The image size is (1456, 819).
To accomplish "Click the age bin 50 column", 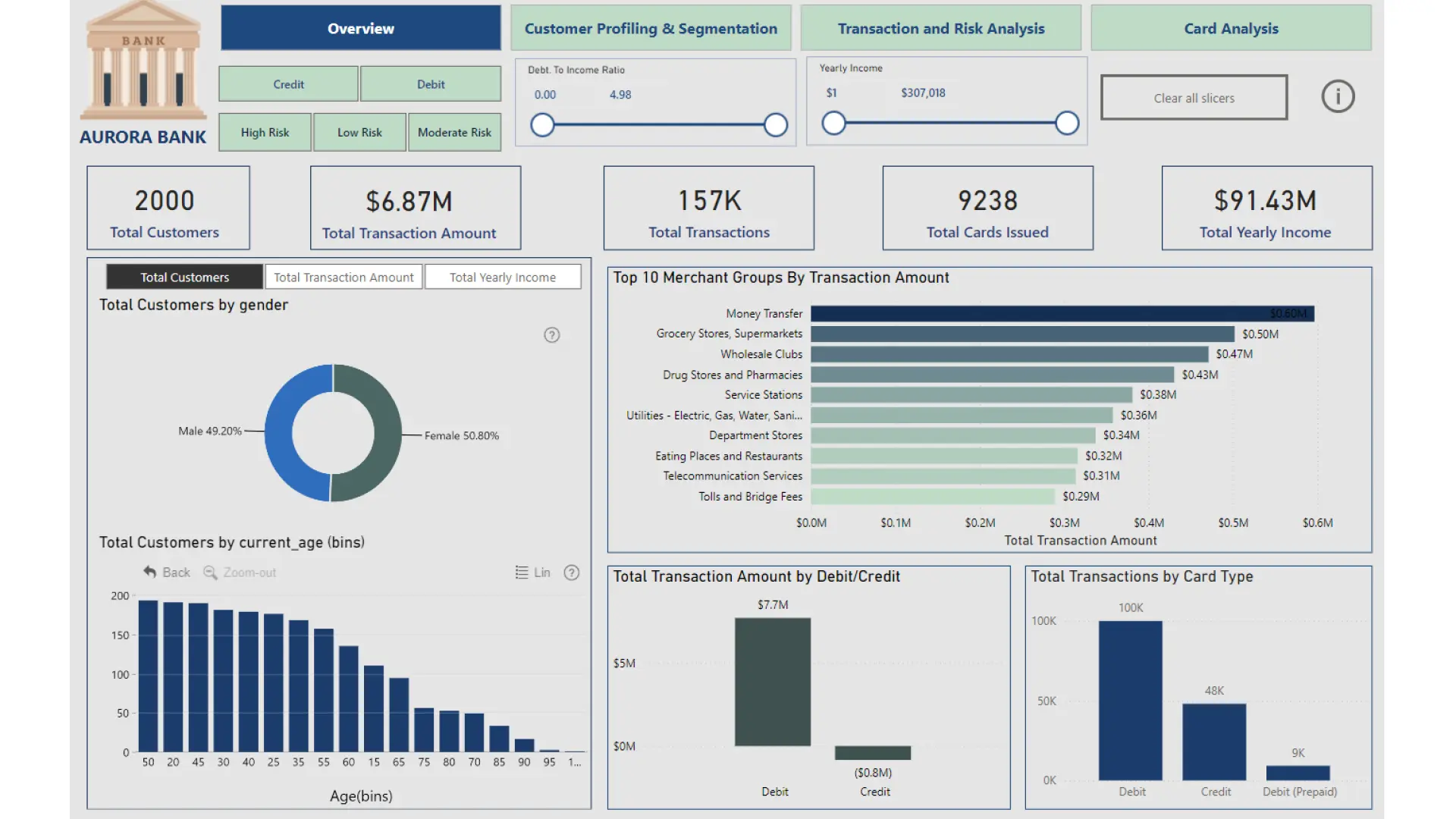I will pyautogui.click(x=148, y=676).
